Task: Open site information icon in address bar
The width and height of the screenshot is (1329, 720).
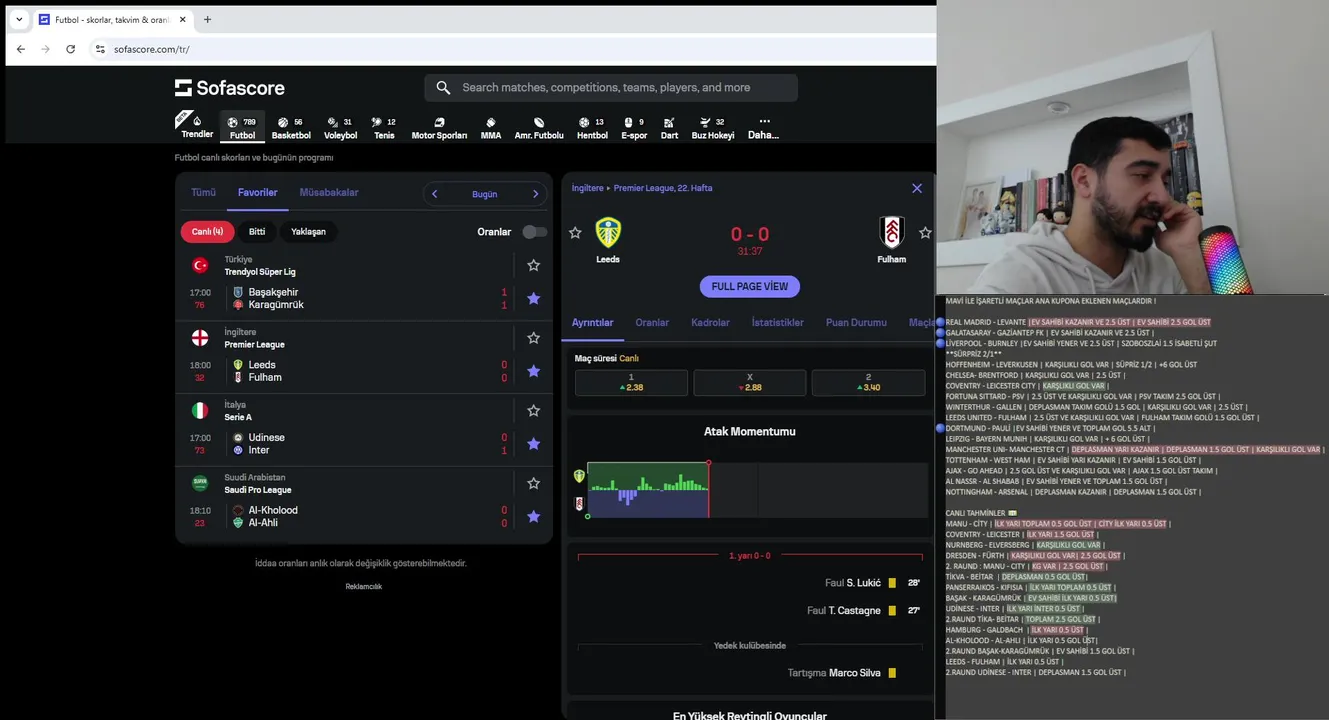Action: pos(100,49)
